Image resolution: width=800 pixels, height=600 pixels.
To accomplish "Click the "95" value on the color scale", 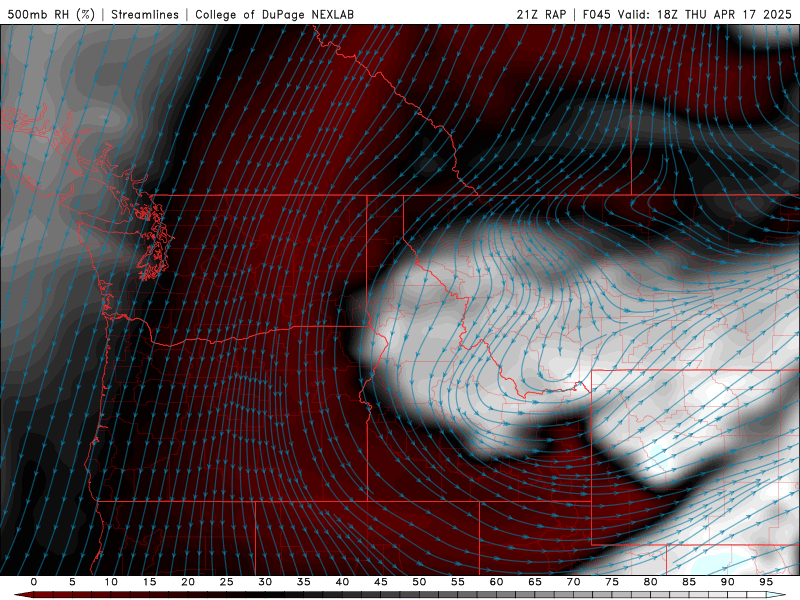I will point(766,582).
